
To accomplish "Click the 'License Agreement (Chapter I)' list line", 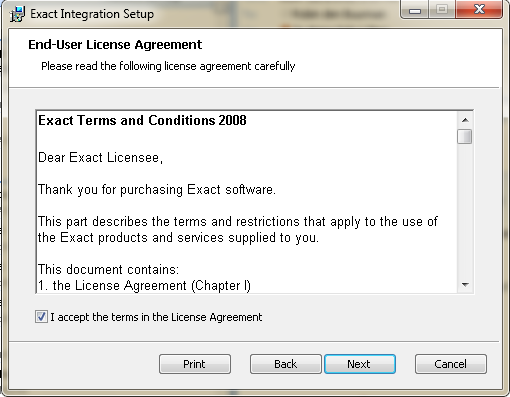I will point(144,286).
